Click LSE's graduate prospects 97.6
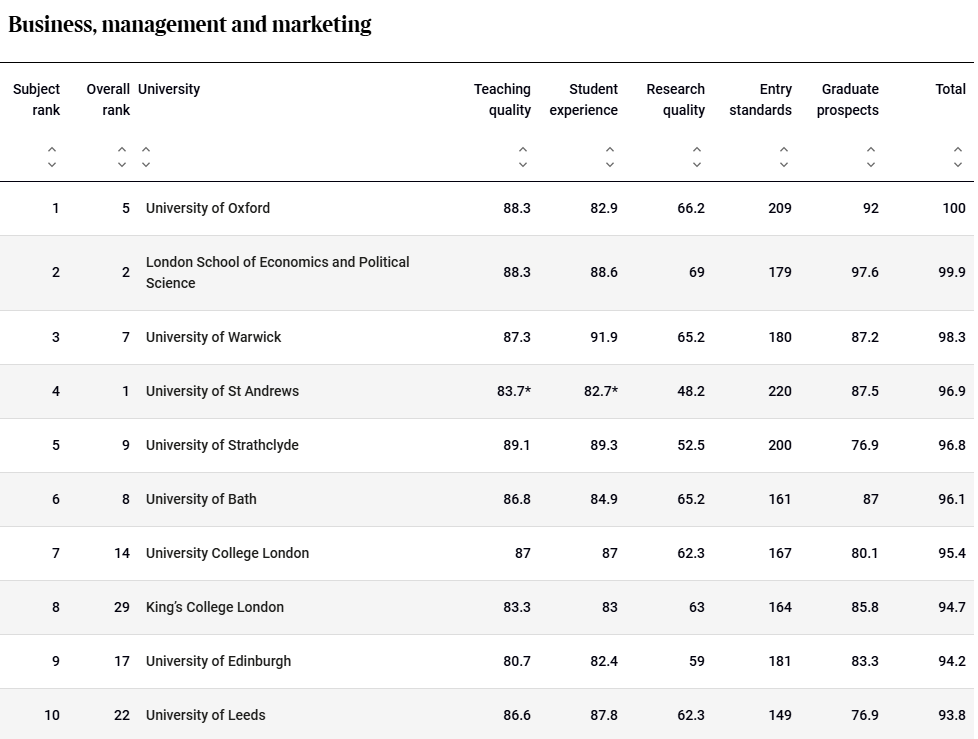Viewport: 978px width, 739px height. coord(864,273)
